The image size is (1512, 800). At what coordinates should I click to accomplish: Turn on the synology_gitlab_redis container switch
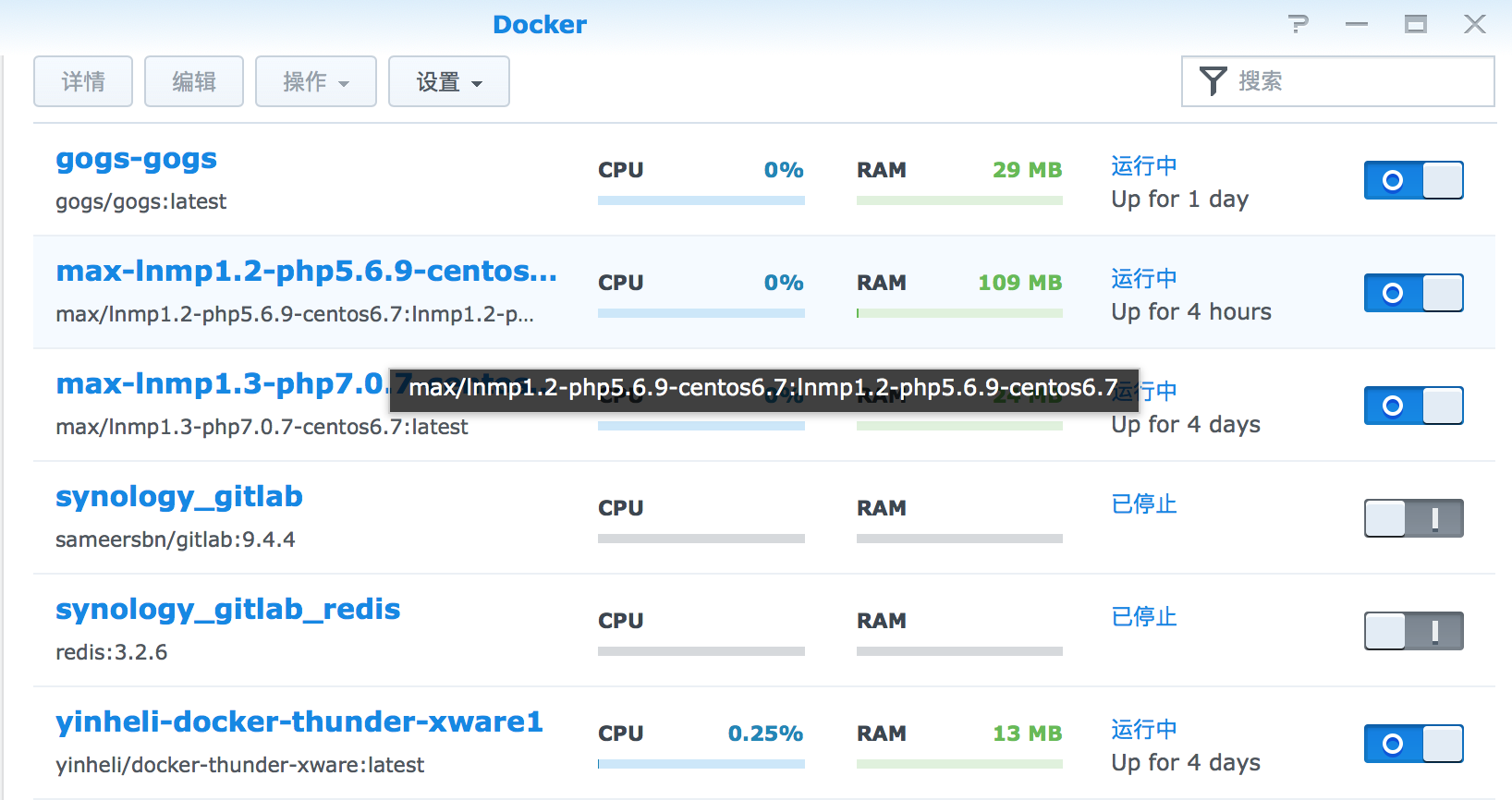coord(1414,631)
